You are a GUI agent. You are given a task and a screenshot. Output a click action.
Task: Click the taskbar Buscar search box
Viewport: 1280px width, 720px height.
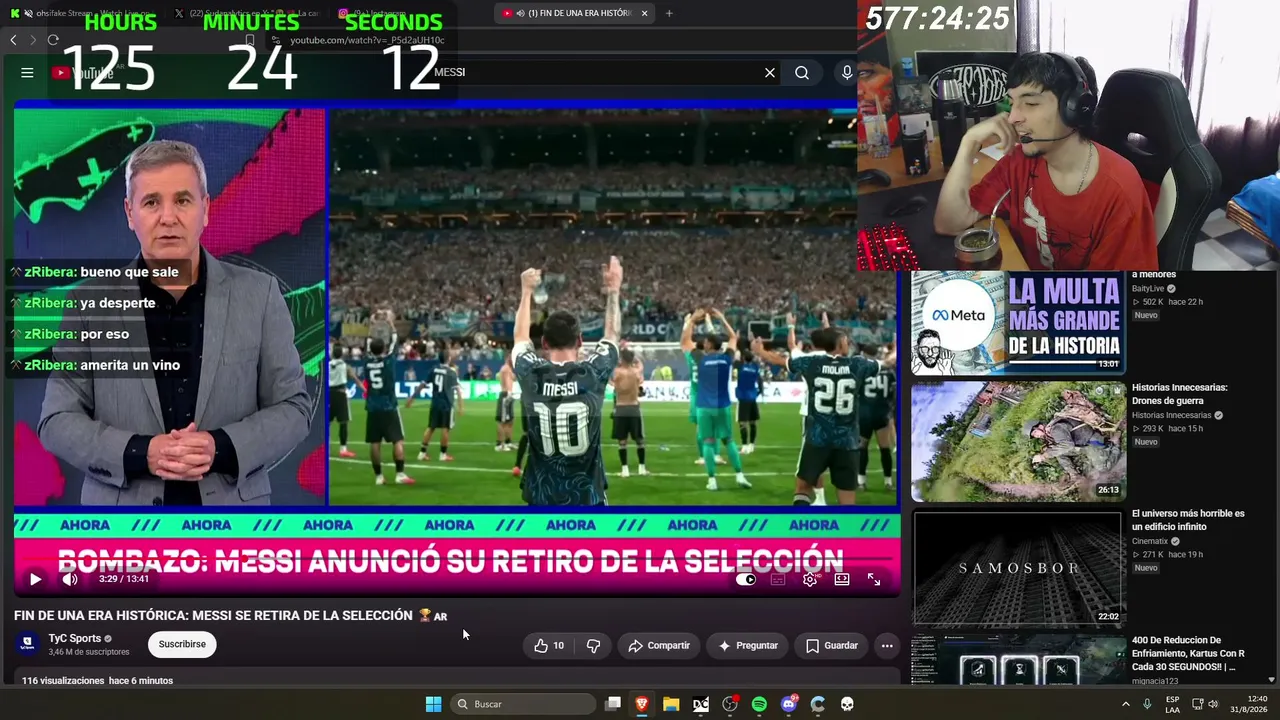[522, 704]
